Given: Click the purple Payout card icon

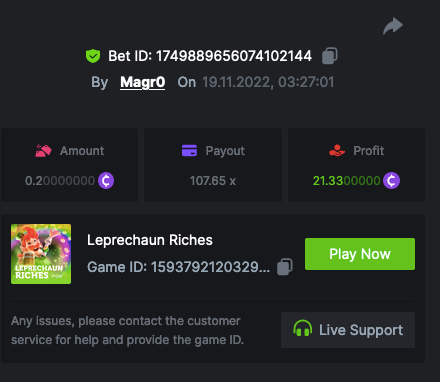Looking at the screenshot, I should click(189, 151).
